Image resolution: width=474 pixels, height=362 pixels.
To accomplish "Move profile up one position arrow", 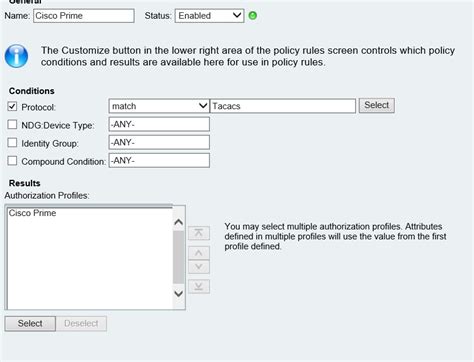I will [199, 253].
